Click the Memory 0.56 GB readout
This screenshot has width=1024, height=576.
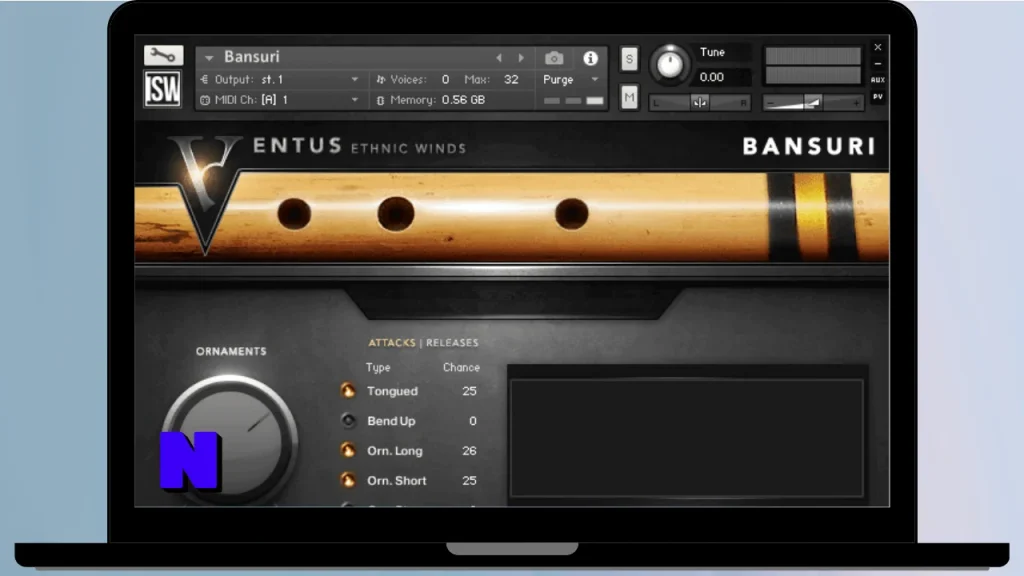coord(463,100)
